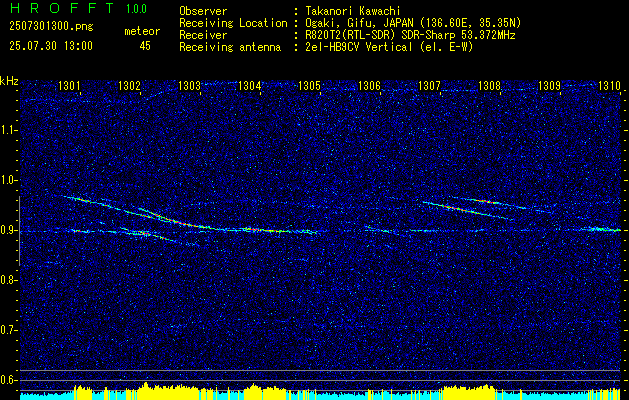Click time marker 1302
Image resolution: width=629 pixels, height=400 pixels.
coord(129,85)
